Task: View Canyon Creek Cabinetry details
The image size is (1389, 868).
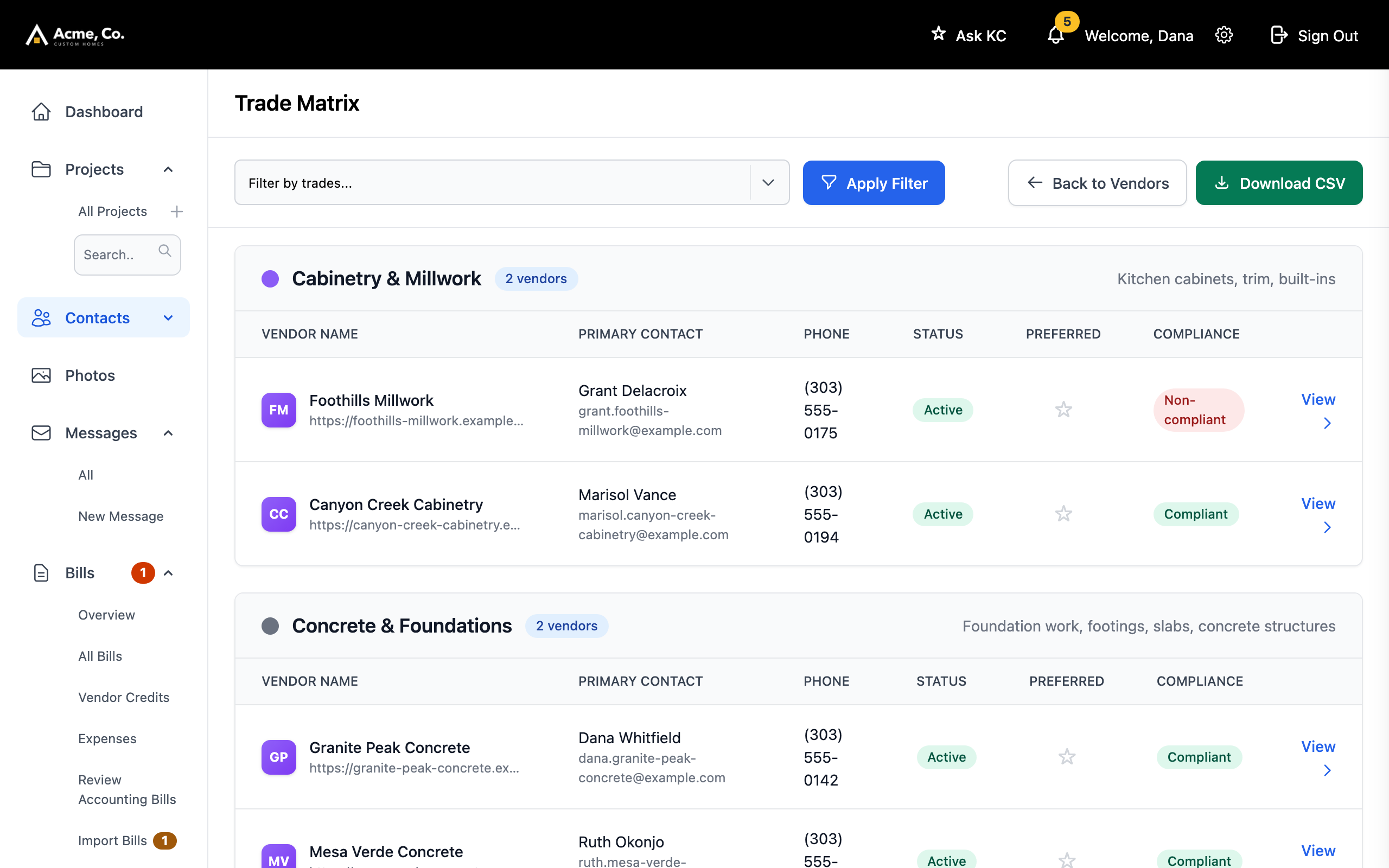Action: coord(1318,514)
